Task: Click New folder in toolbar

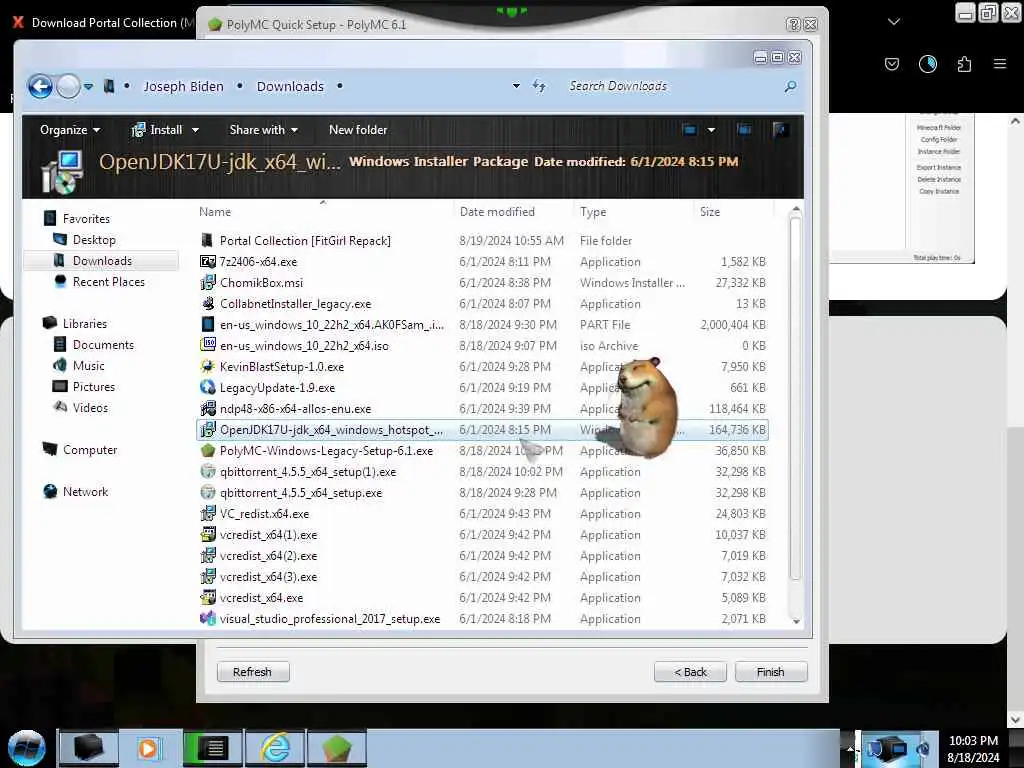Action: pos(358,130)
